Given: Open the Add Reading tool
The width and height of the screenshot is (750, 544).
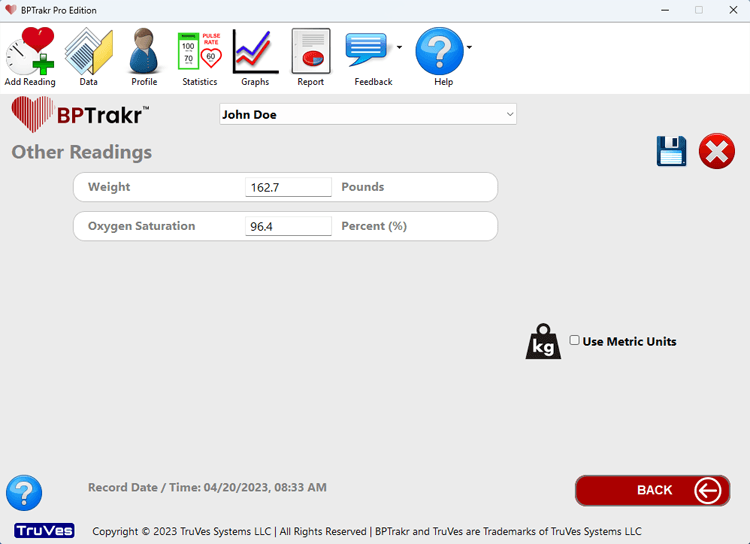Looking at the screenshot, I should pos(30,54).
